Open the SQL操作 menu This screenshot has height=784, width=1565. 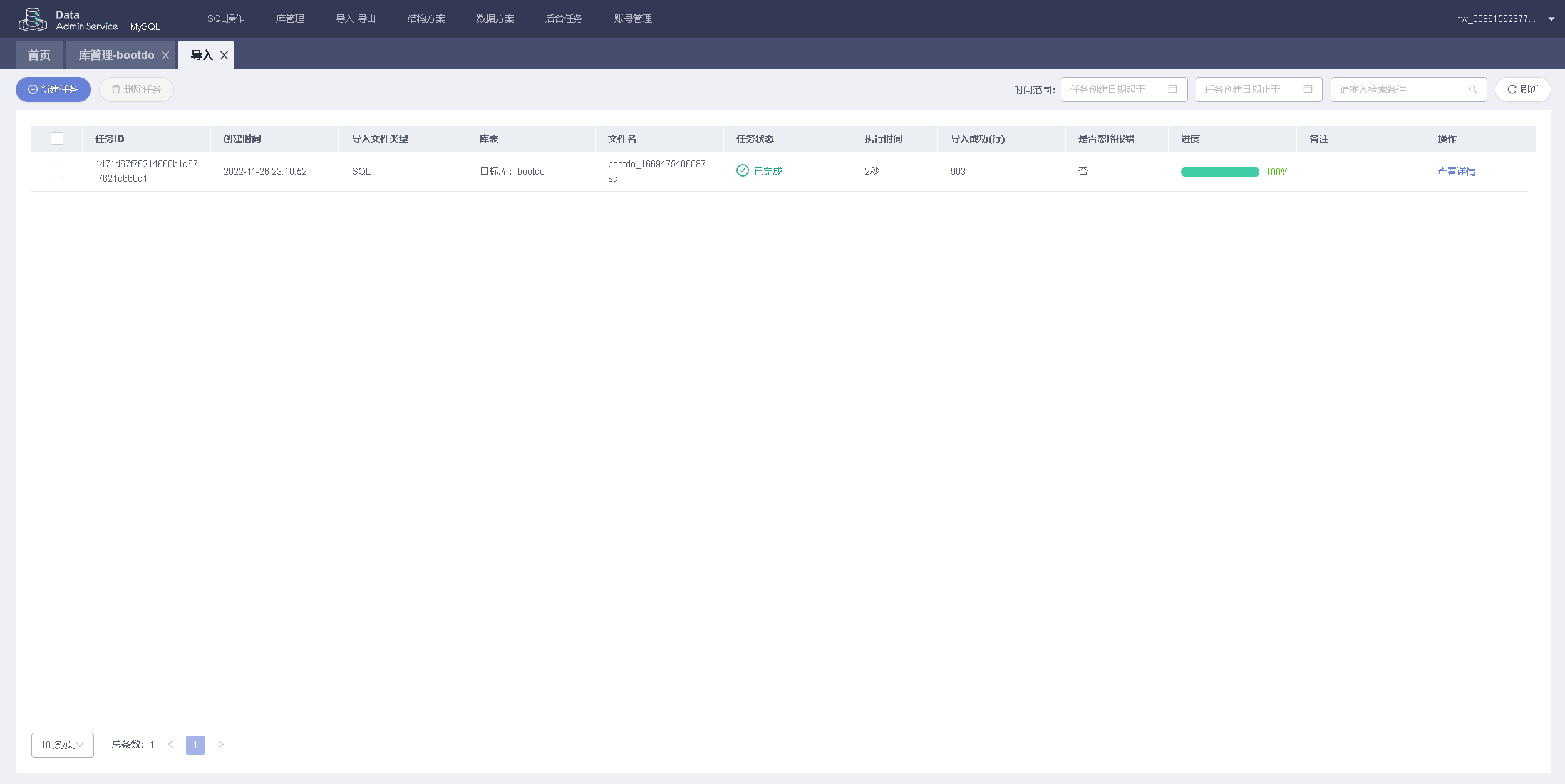(x=225, y=19)
